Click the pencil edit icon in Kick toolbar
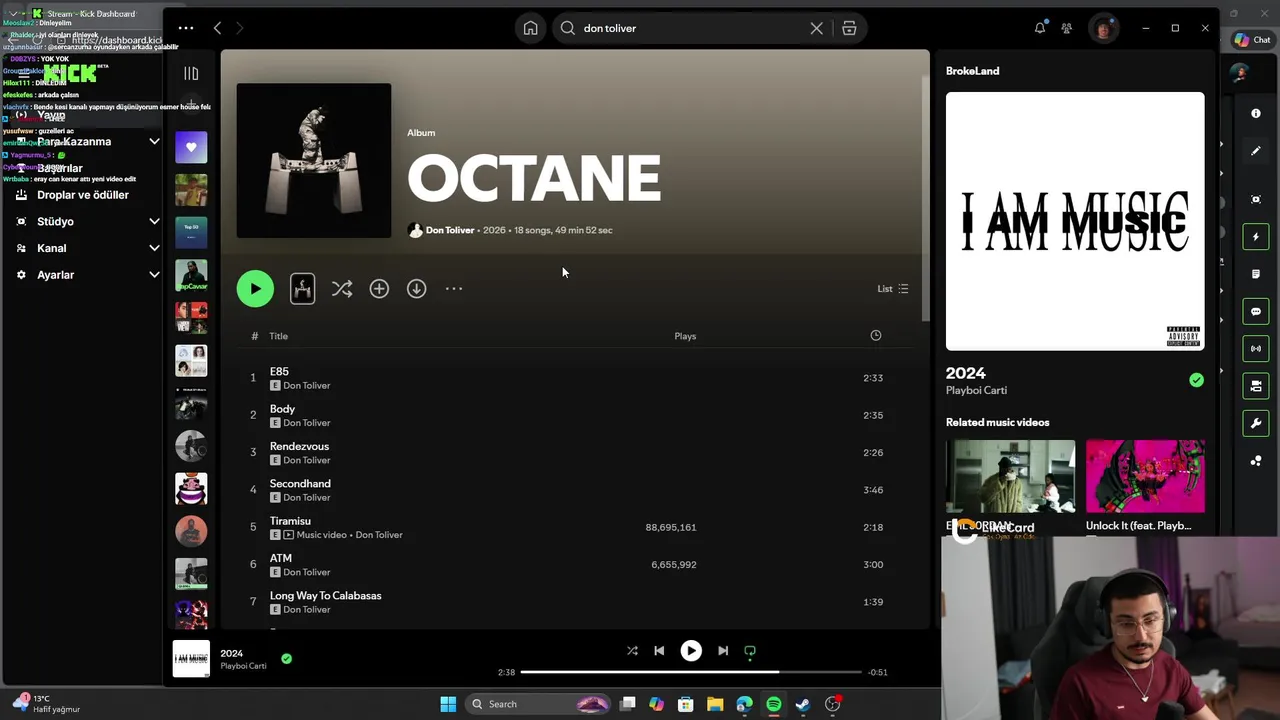The height and width of the screenshot is (720, 1280). click(x=1256, y=151)
